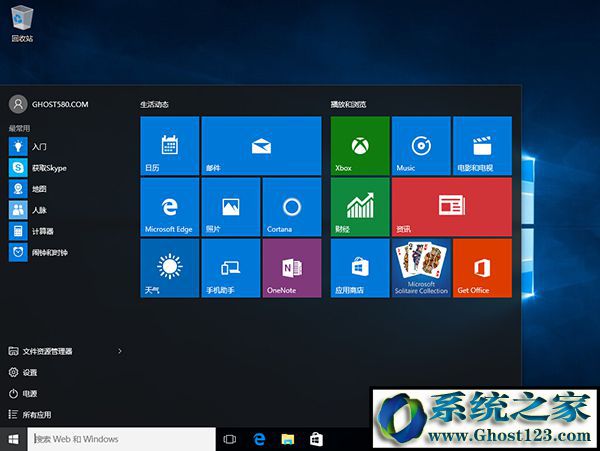Open the Phone Companion (手机助手) tile
Screen dimensions: 600x451
[x=231, y=268]
